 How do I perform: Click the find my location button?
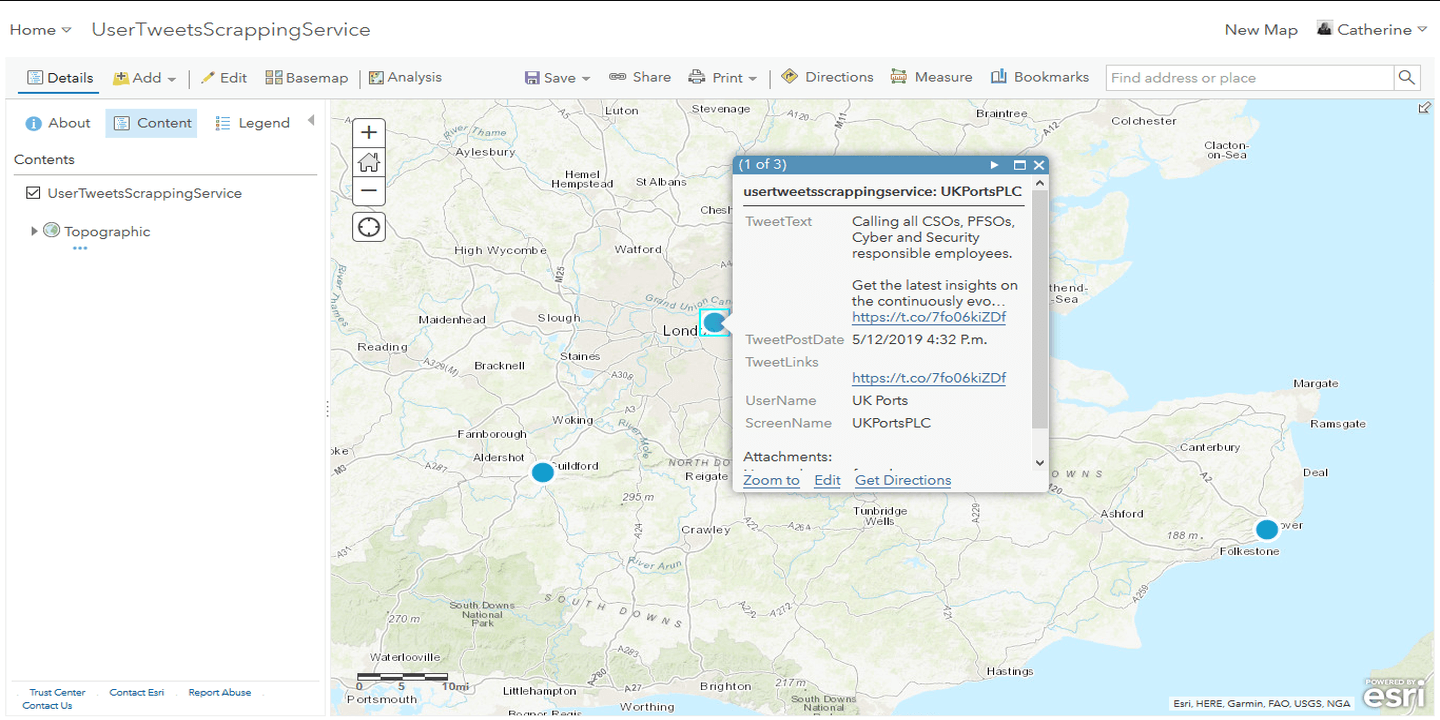pos(369,227)
